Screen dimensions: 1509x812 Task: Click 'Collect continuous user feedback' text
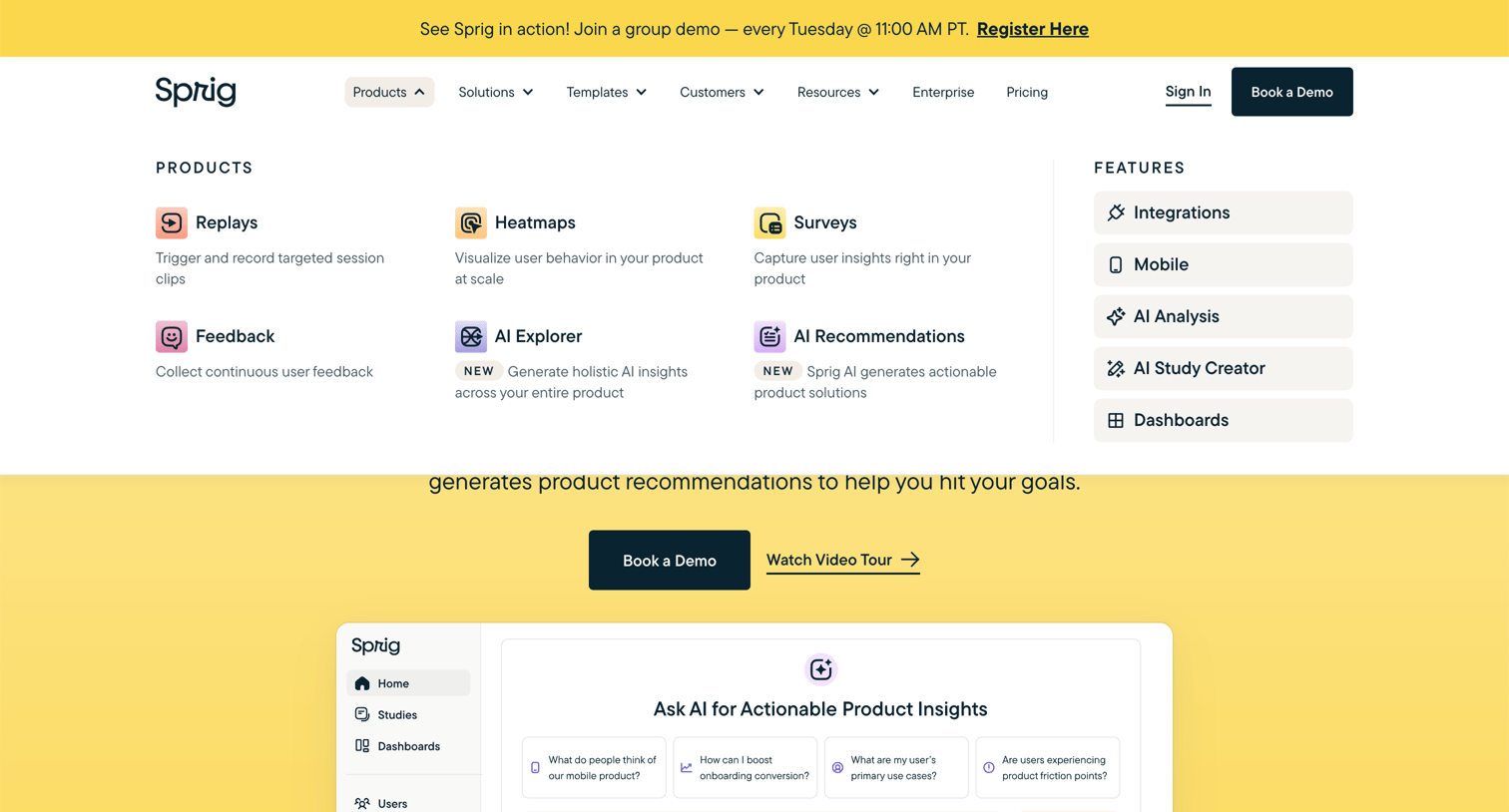(x=264, y=371)
